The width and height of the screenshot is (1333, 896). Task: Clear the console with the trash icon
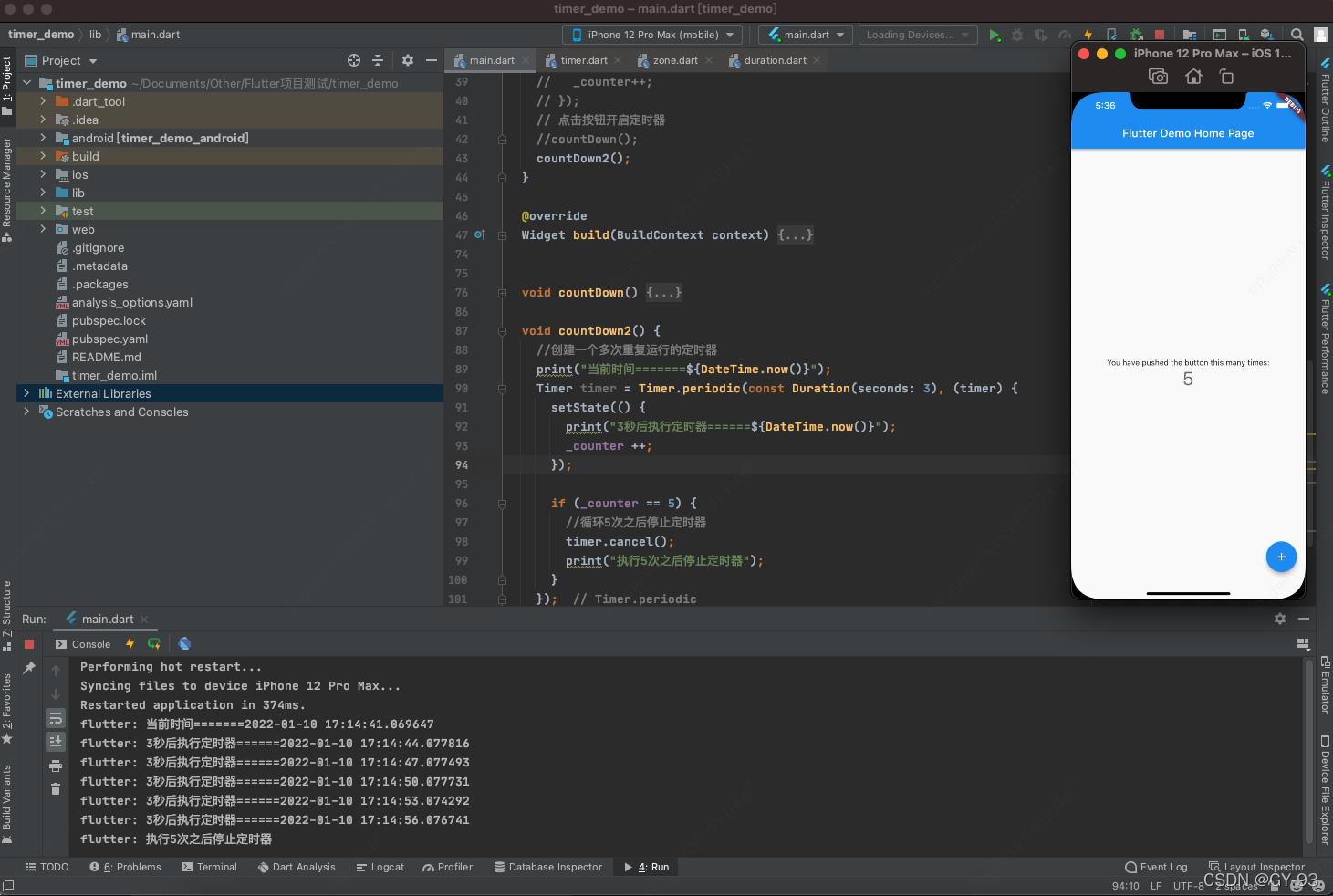point(56,788)
